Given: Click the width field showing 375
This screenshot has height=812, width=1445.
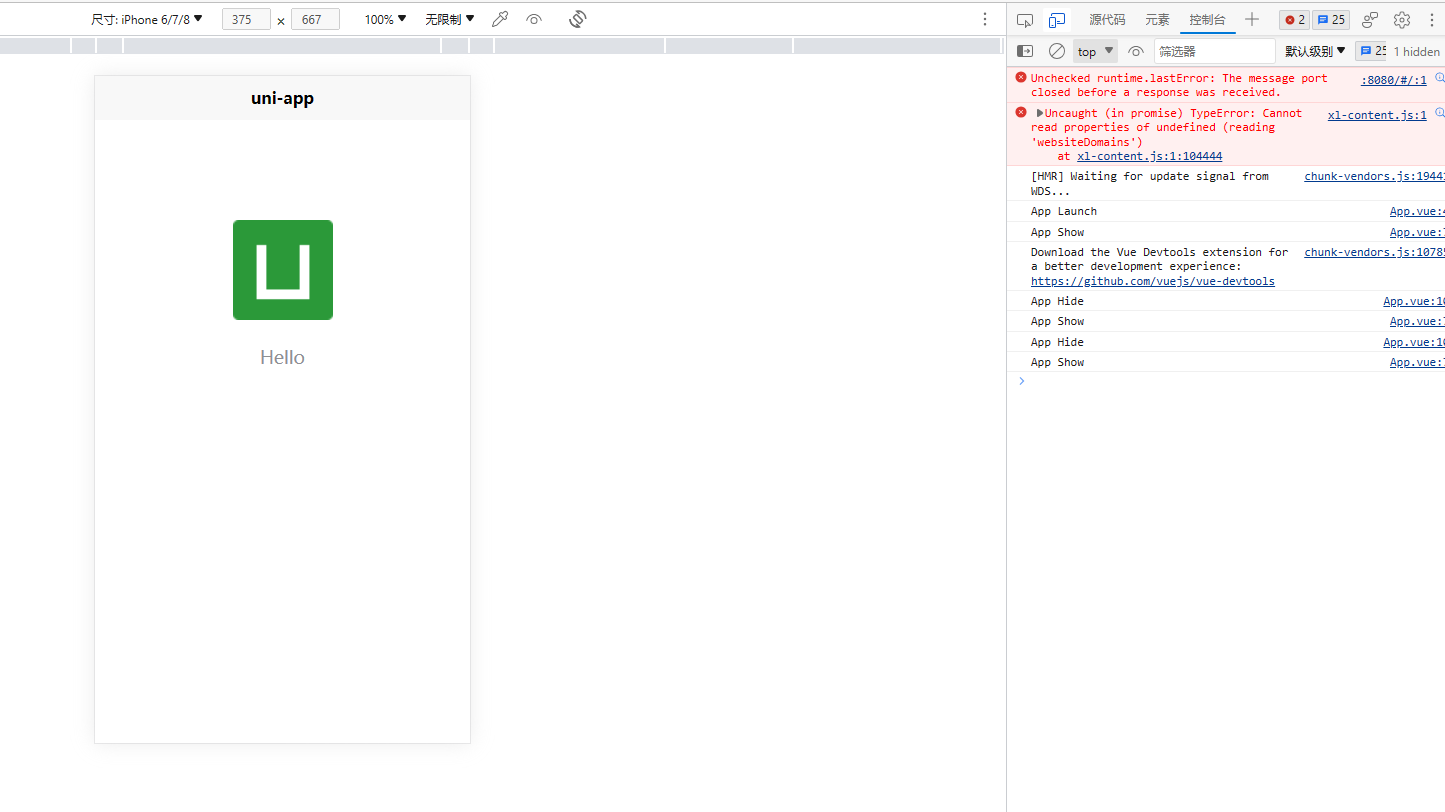Looking at the screenshot, I should pos(246,19).
